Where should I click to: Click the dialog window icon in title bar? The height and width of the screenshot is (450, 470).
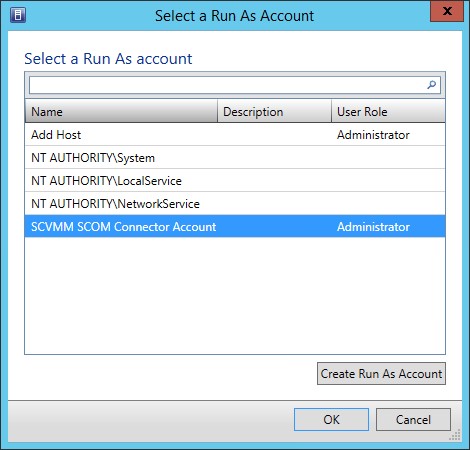tap(18, 15)
